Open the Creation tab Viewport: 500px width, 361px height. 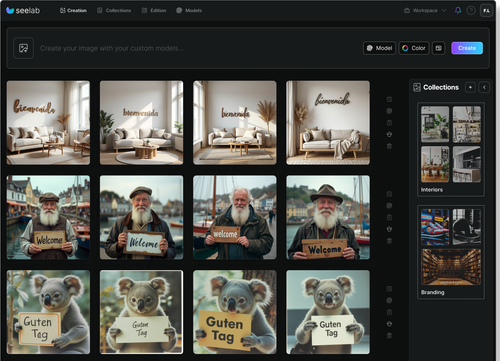(73, 11)
